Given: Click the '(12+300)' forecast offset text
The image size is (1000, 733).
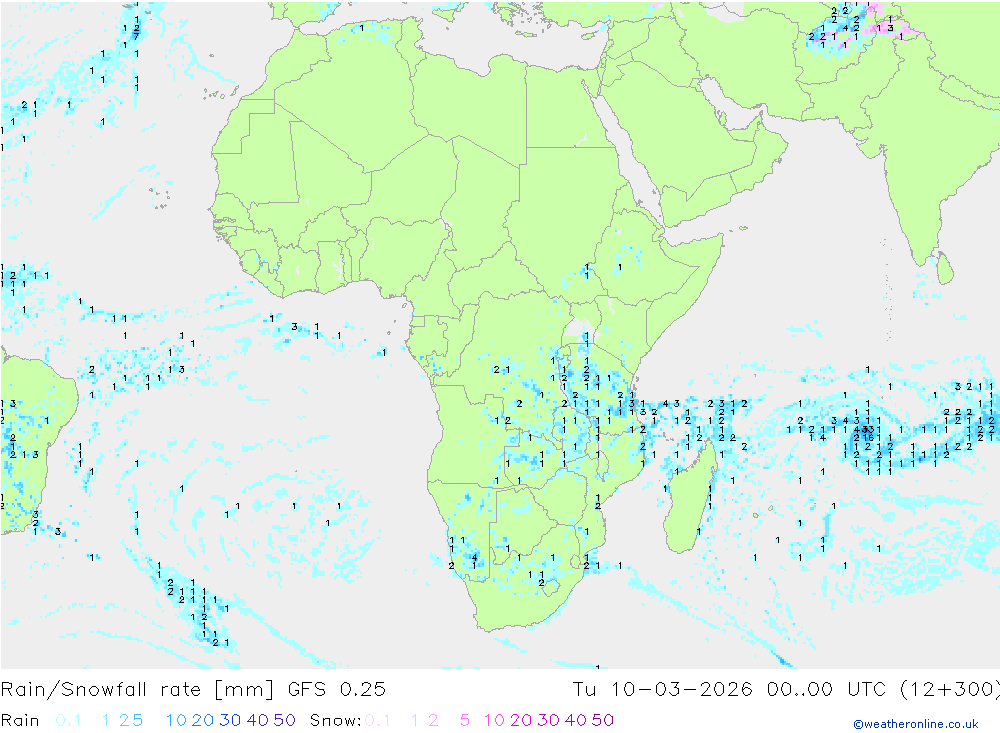Looking at the screenshot, I should click(950, 690).
